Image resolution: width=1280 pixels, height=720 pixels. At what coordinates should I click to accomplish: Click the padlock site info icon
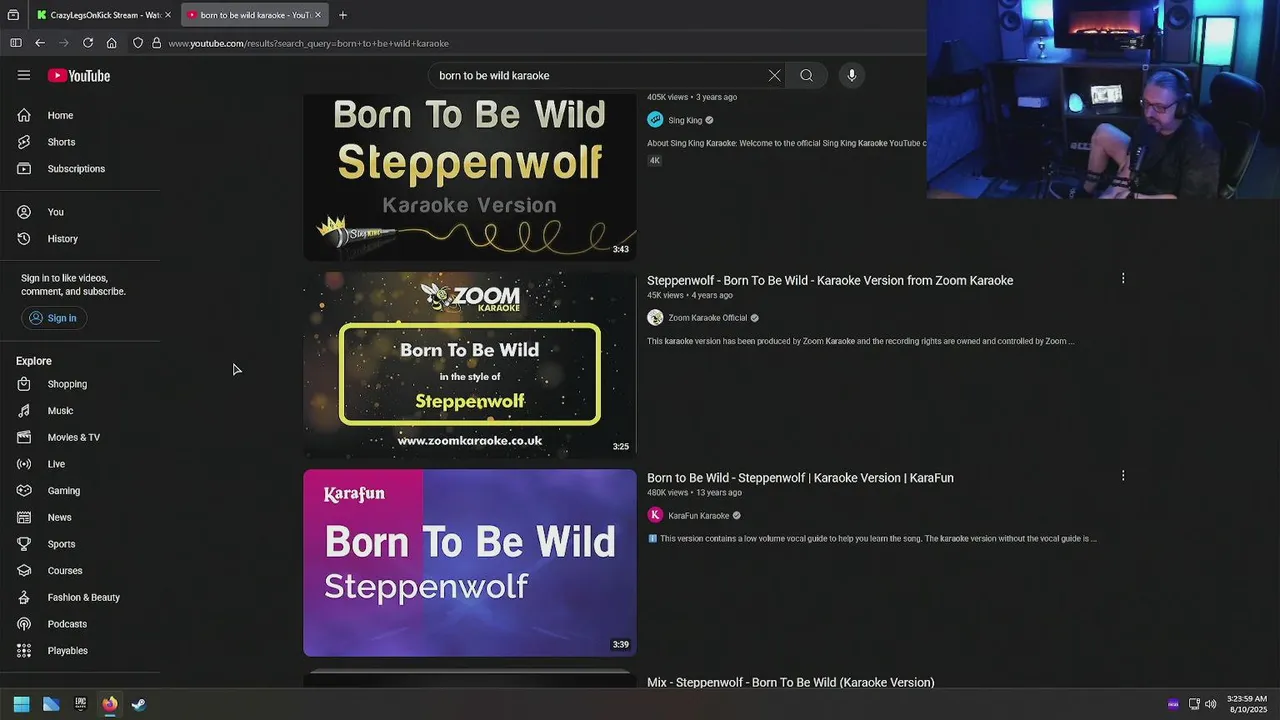156,43
